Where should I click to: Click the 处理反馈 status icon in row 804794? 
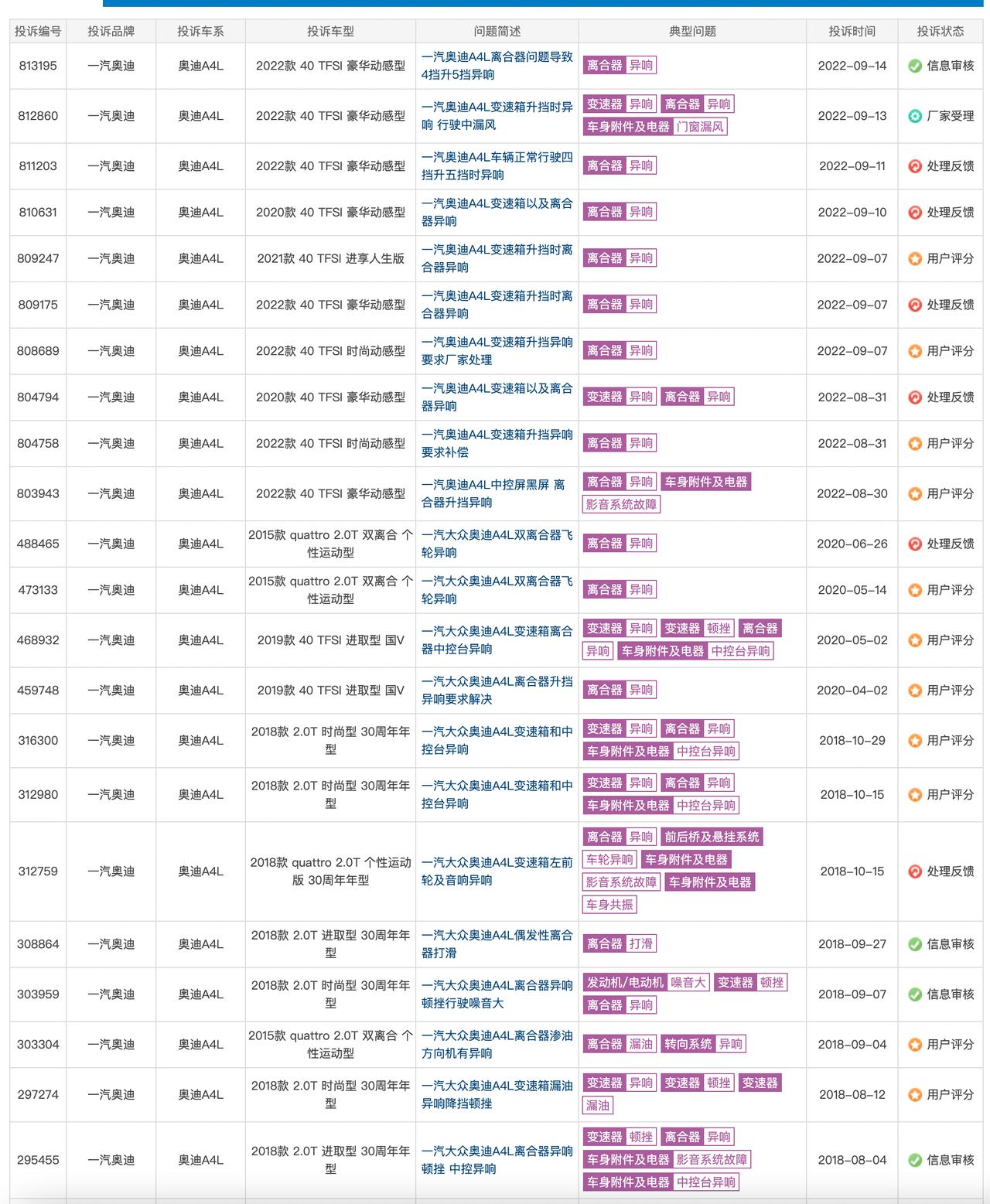point(915,397)
